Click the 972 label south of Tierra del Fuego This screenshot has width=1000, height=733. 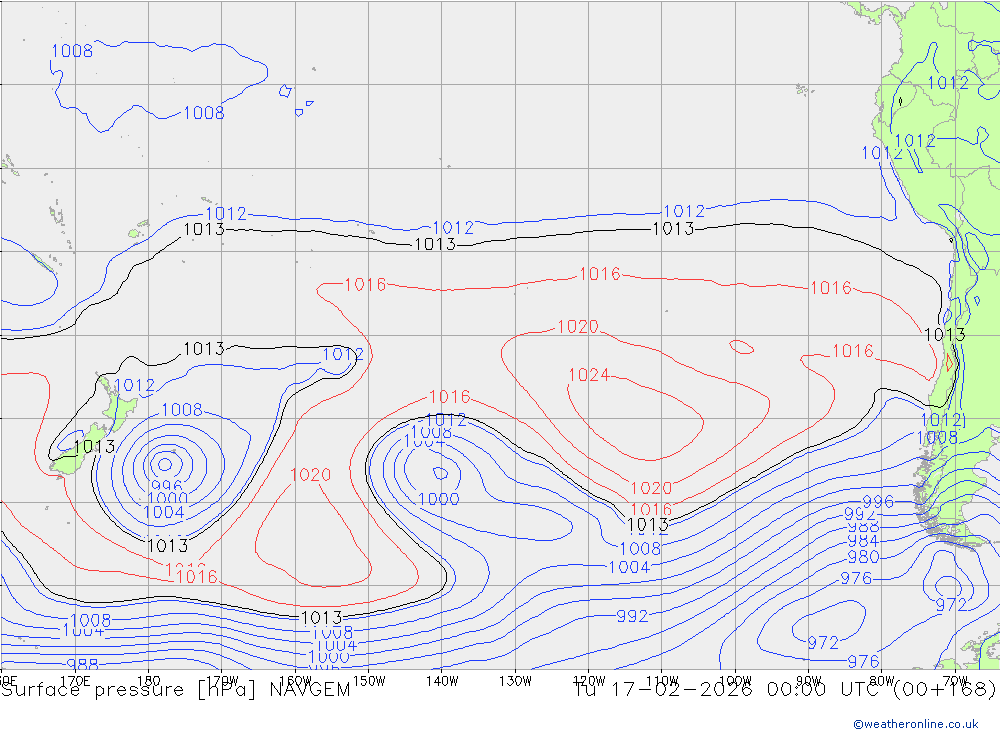952,604
